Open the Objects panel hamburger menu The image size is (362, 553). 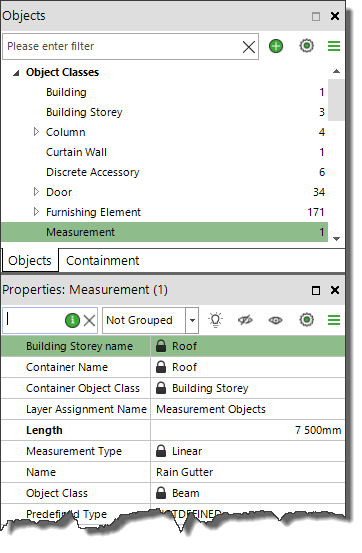(x=334, y=46)
